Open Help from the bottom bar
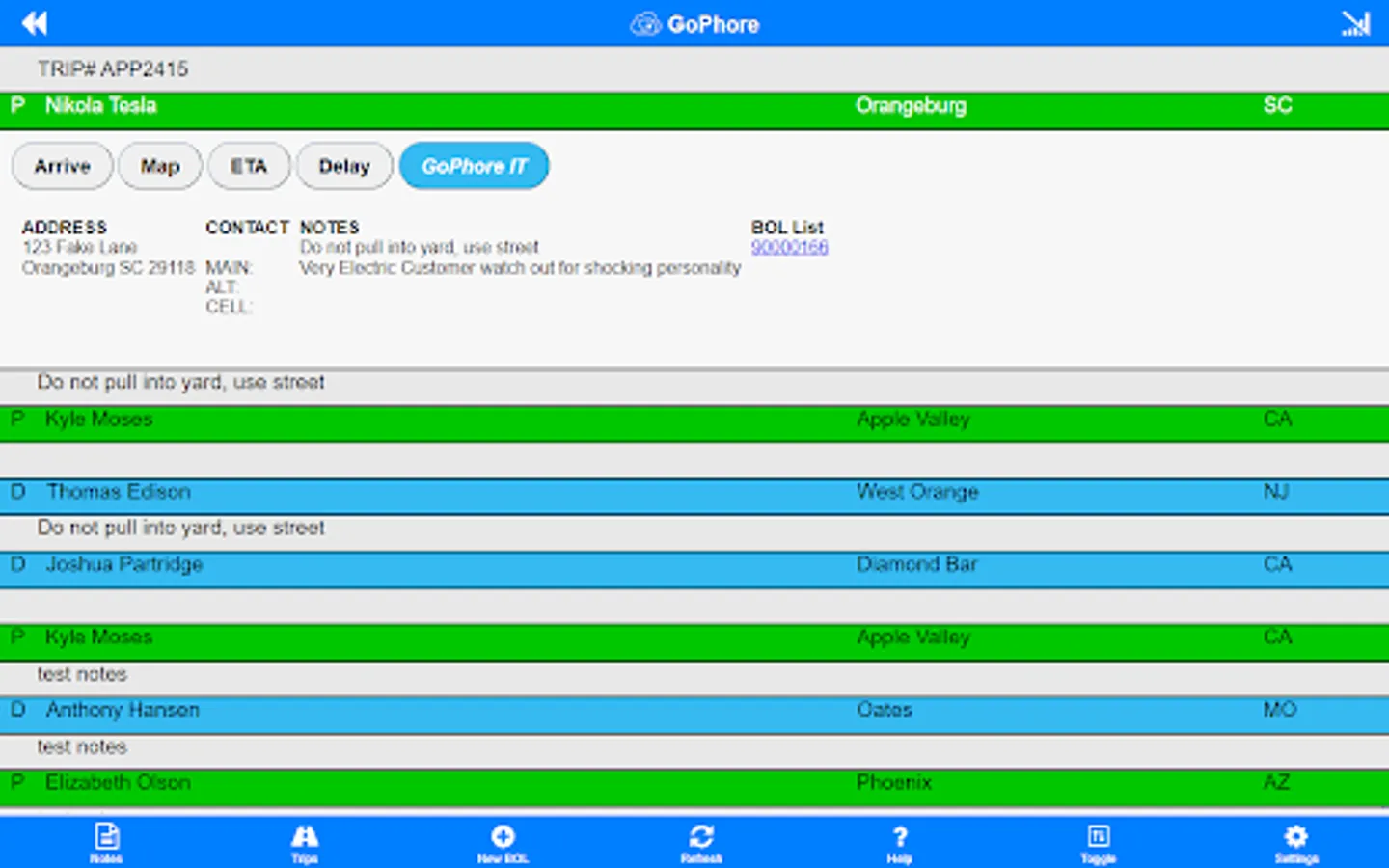1389x868 pixels. coord(899,842)
